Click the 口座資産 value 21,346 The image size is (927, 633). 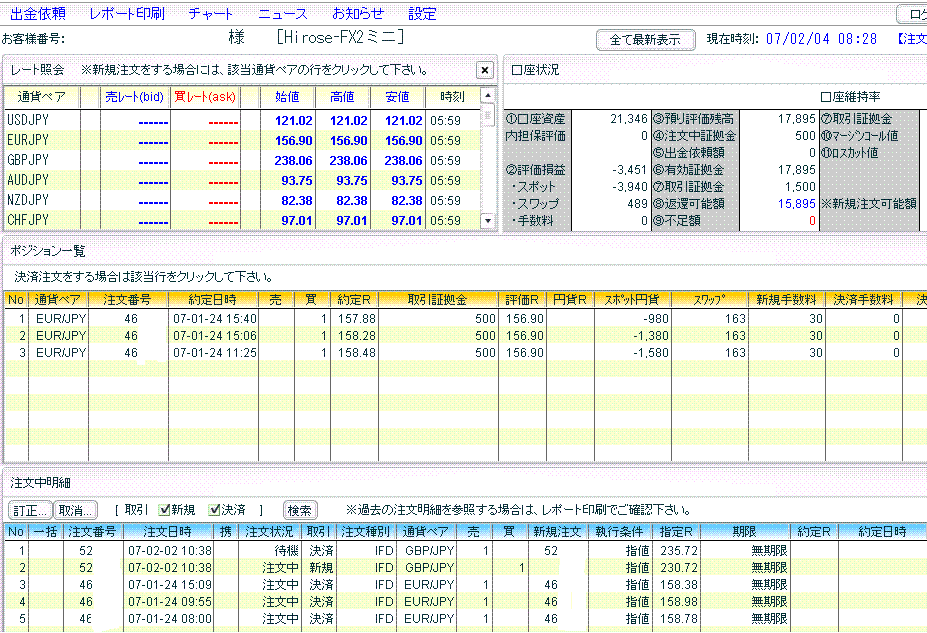click(x=629, y=119)
